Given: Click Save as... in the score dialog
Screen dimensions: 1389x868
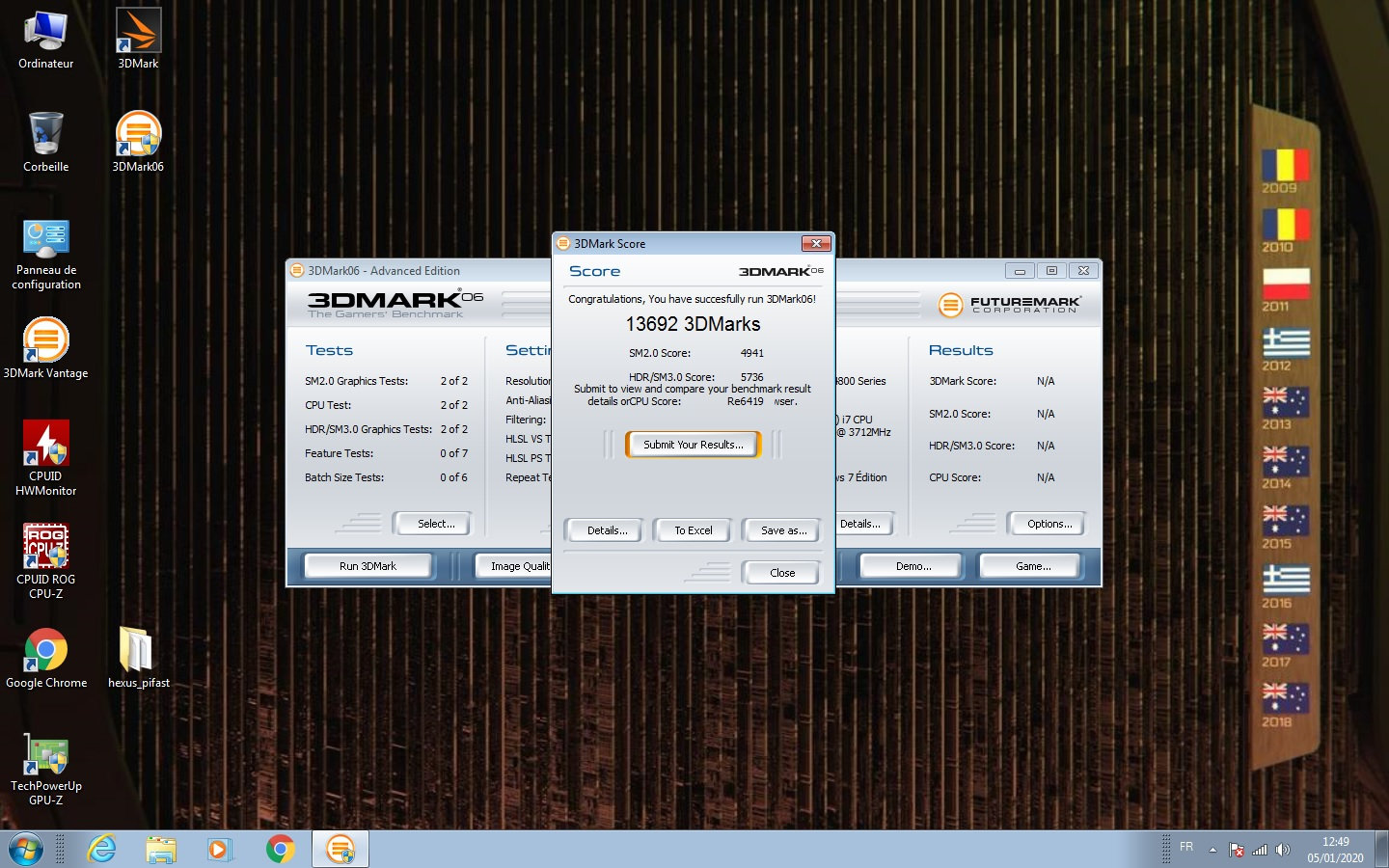Looking at the screenshot, I should tap(784, 530).
